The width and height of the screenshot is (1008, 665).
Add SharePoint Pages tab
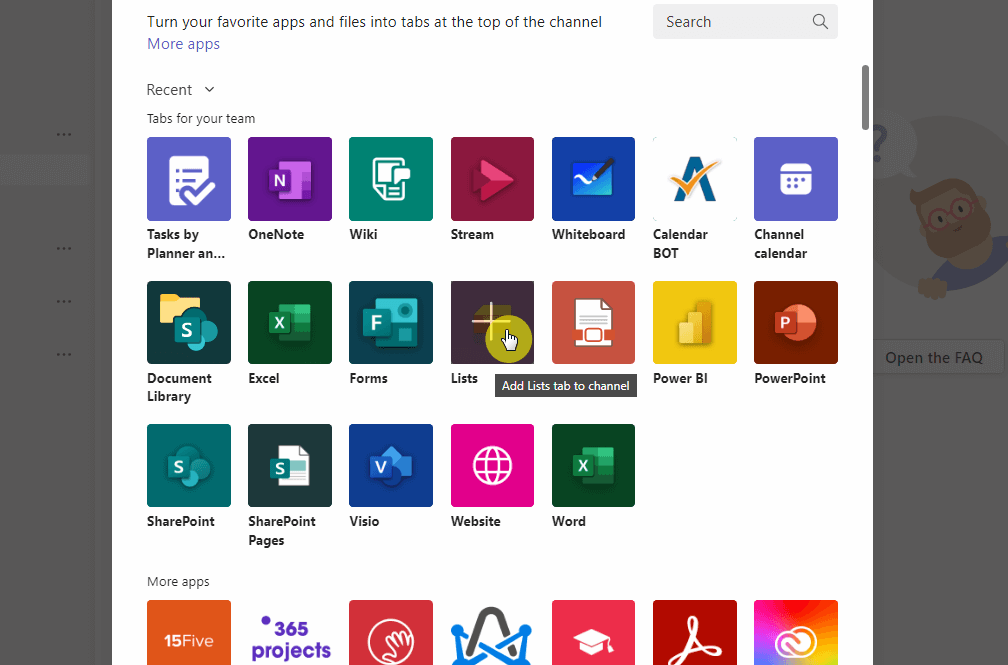coord(290,466)
